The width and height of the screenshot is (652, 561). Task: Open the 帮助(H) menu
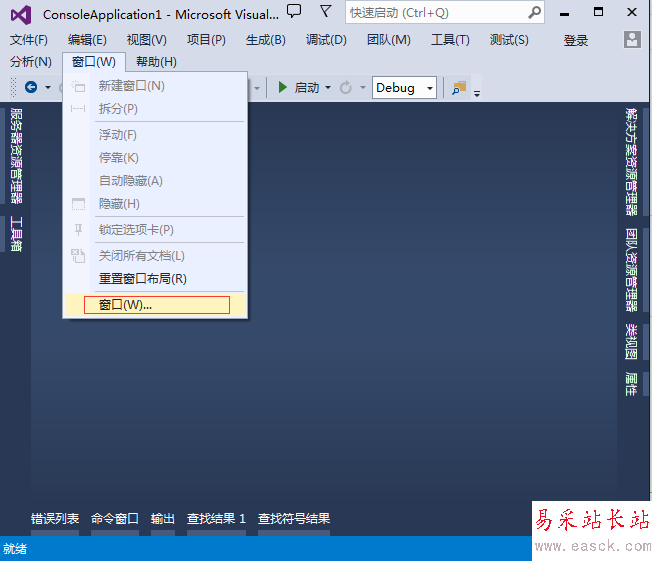pyautogui.click(x=156, y=62)
